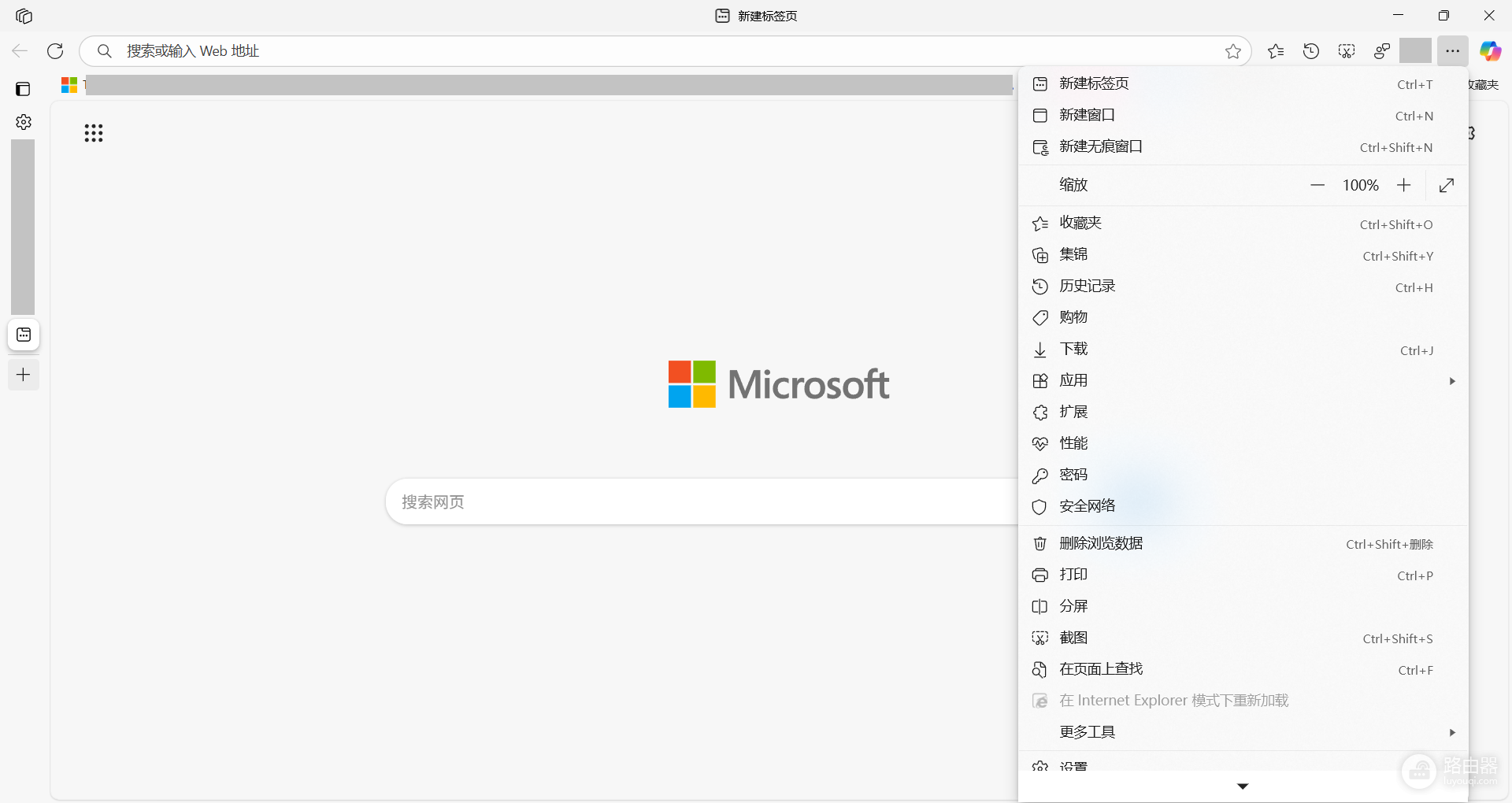Click the three-dot Settings and more button
Image resolution: width=1512 pixels, height=803 pixels.
tap(1453, 51)
